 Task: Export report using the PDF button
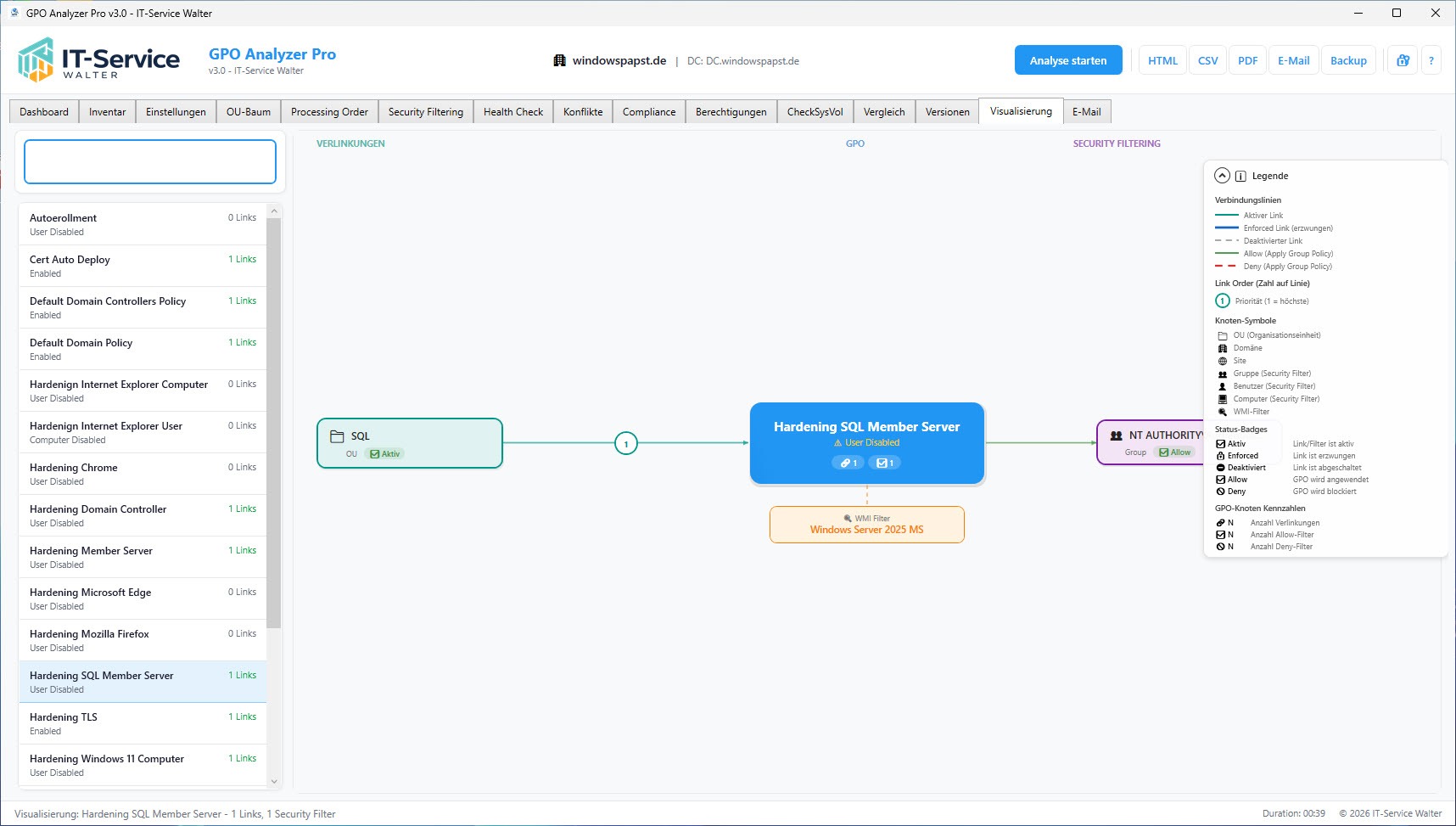pyautogui.click(x=1247, y=60)
